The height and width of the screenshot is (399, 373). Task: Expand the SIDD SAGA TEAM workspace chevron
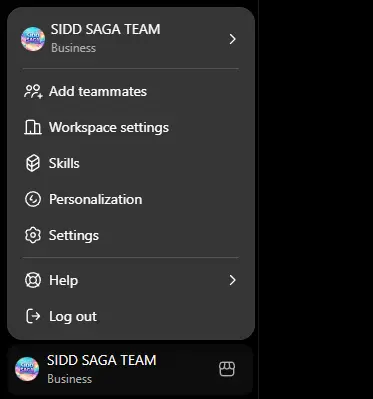tap(233, 39)
